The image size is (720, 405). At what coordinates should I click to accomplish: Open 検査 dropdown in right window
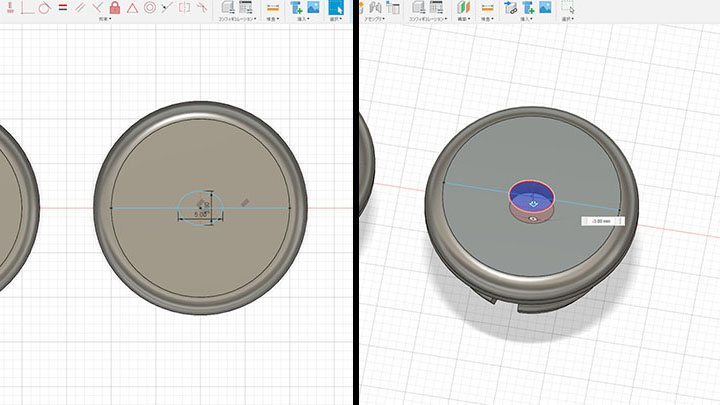click(x=487, y=19)
